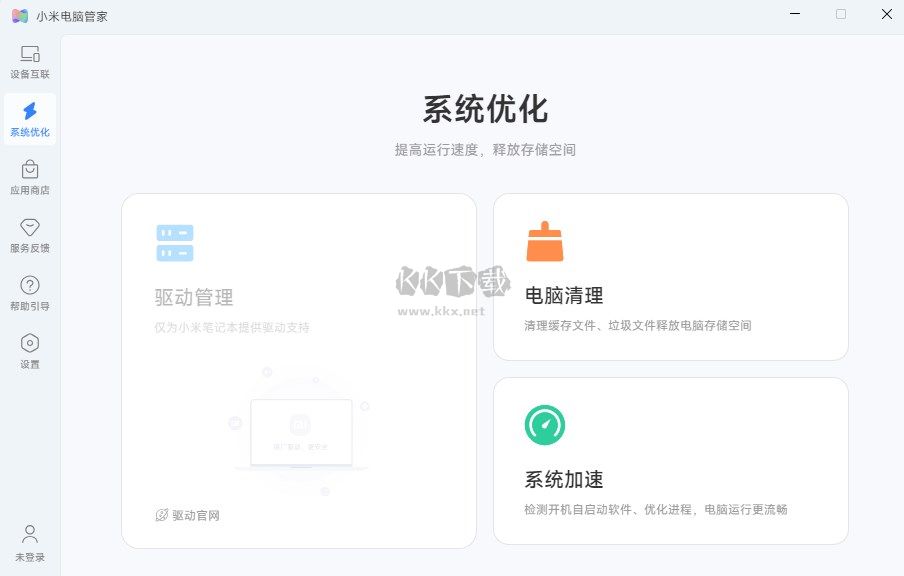Open the 设备互联 sidebar icon
The image size is (904, 576).
(28, 55)
